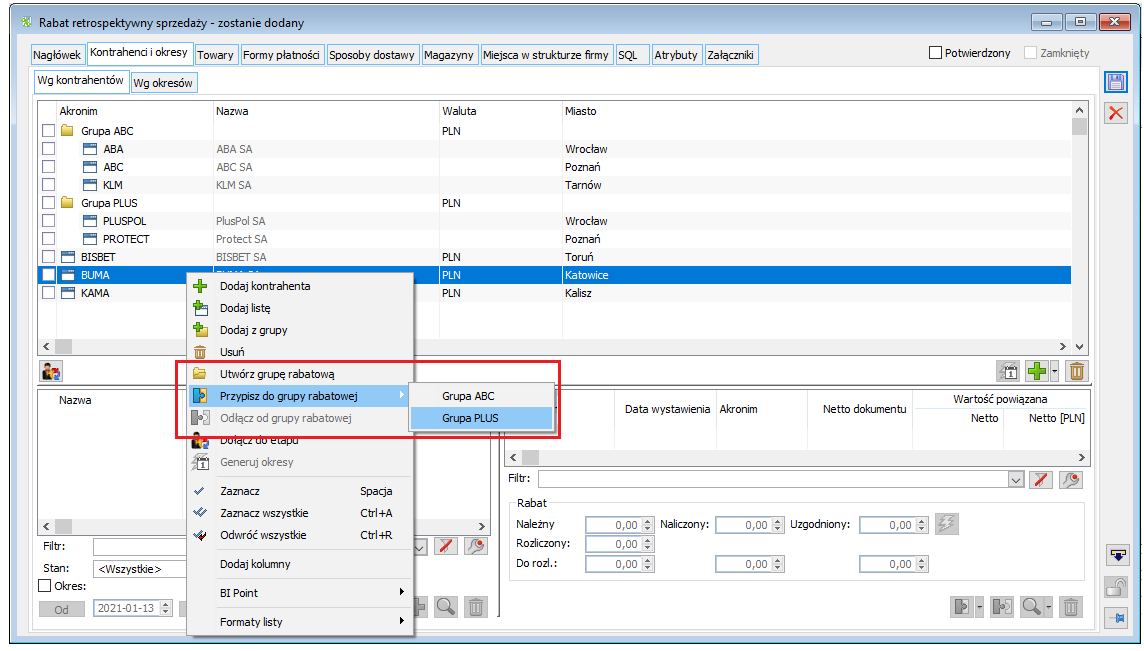The height and width of the screenshot is (651, 1144).
Task: Check the box for KLM row
Action: click(x=48, y=185)
